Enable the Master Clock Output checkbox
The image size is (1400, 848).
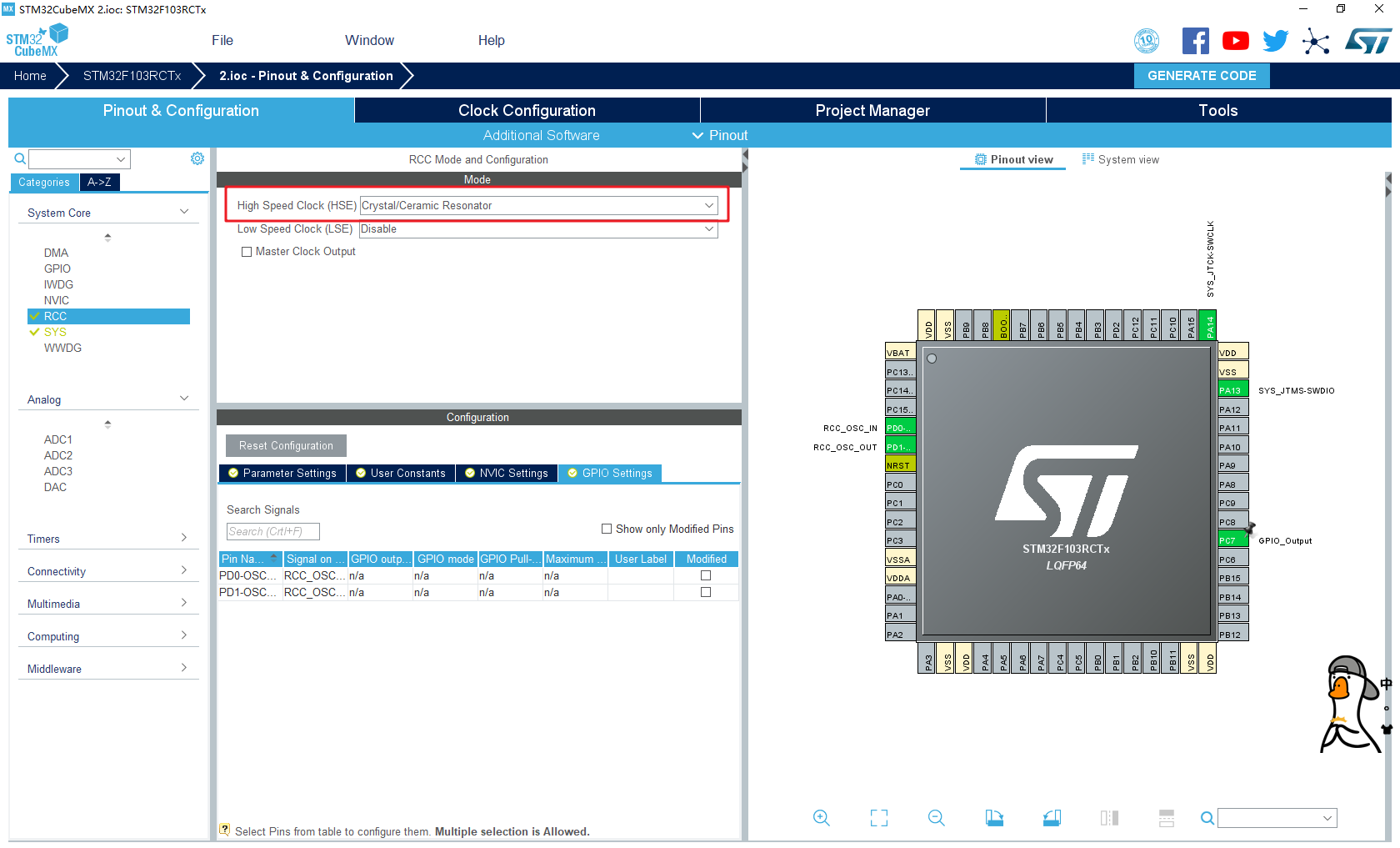tap(247, 252)
